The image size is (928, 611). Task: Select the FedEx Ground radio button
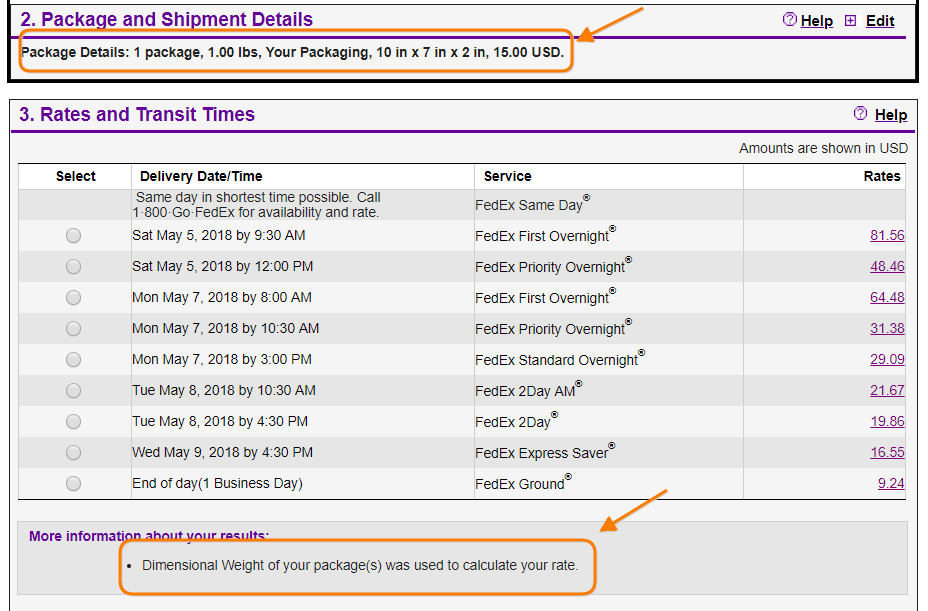click(x=72, y=482)
